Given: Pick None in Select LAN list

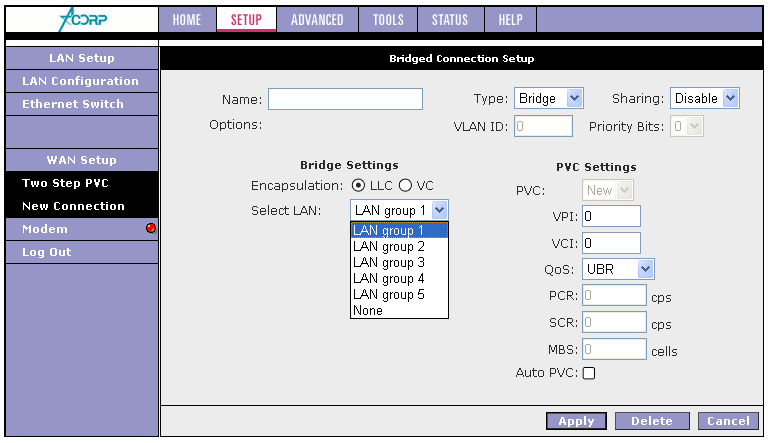Looking at the screenshot, I should coord(368,310).
